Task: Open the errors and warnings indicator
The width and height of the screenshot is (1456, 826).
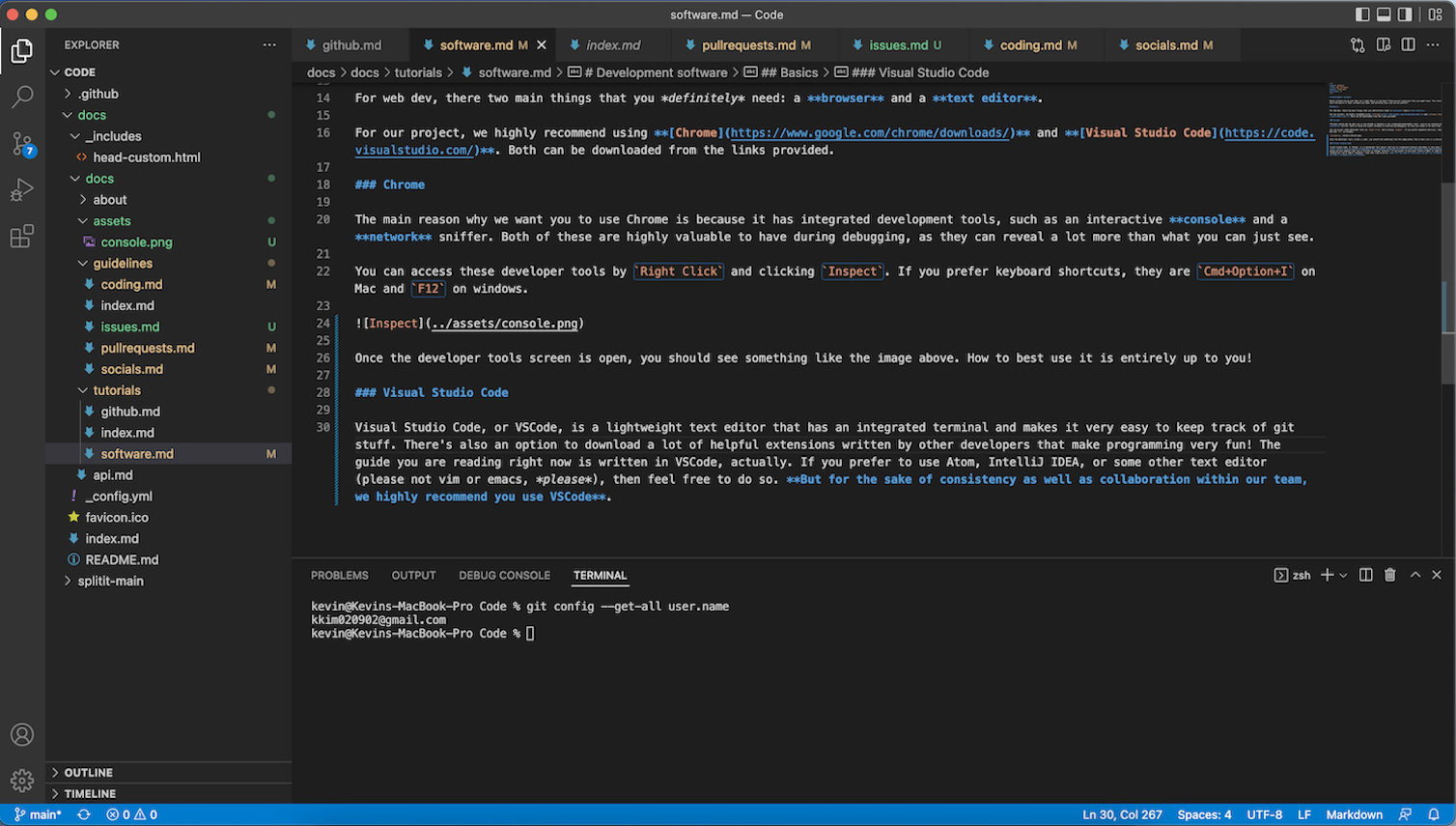Action: coord(132,814)
